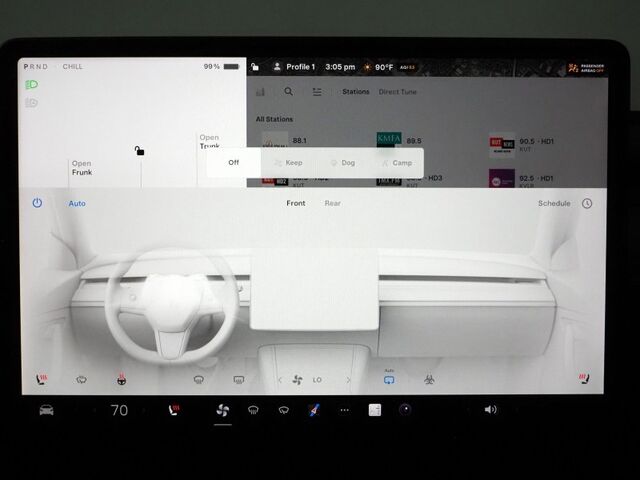Image resolution: width=640 pixels, height=480 pixels.
Task: Toggle driver seat heater in climate panel
Action: pyautogui.click(x=41, y=379)
